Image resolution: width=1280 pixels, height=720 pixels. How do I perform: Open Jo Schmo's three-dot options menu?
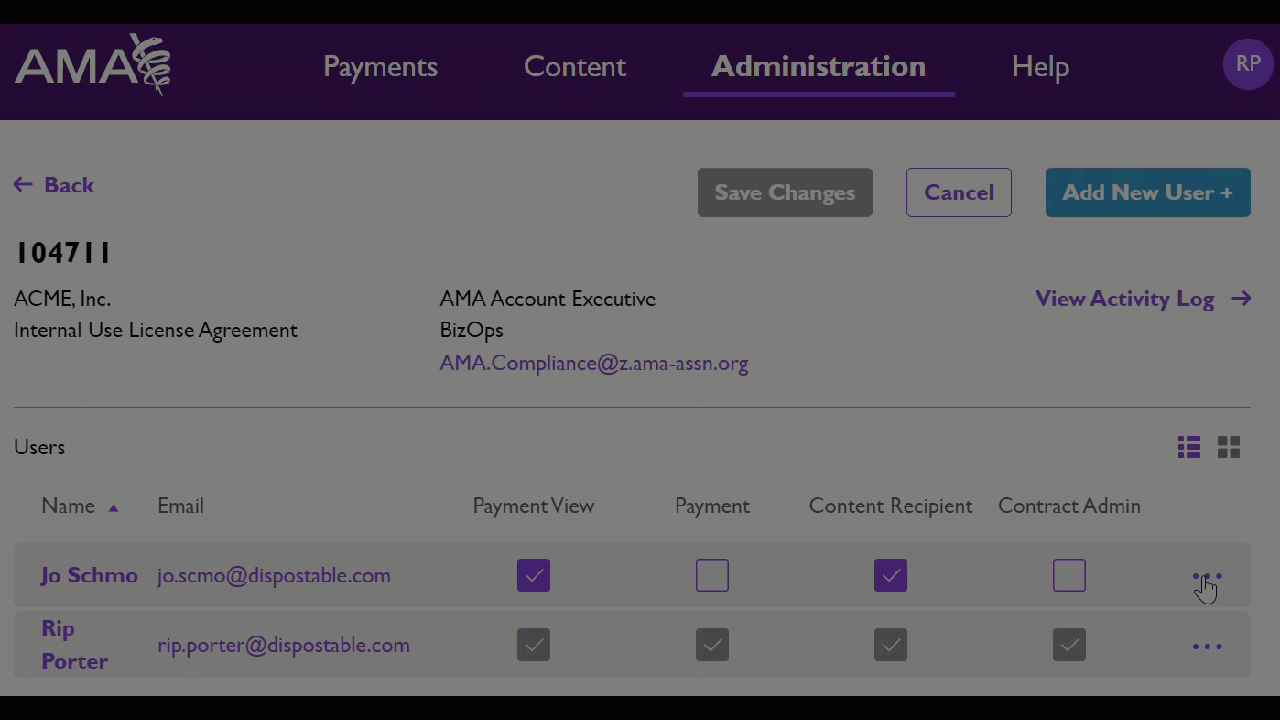pos(1207,576)
